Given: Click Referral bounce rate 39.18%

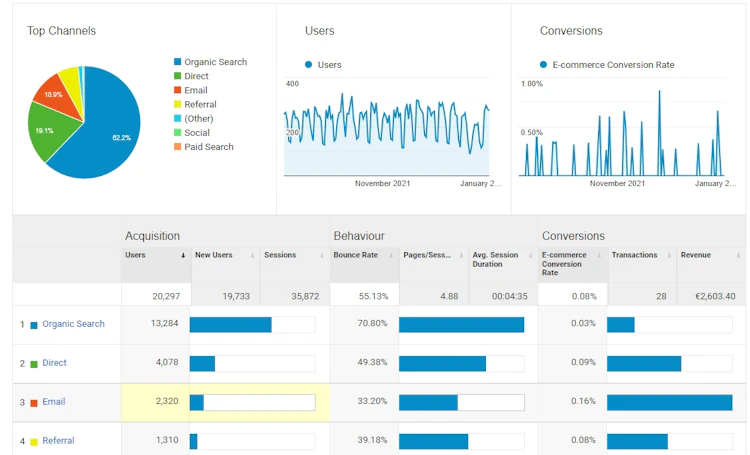Looking at the screenshot, I should click(372, 440).
